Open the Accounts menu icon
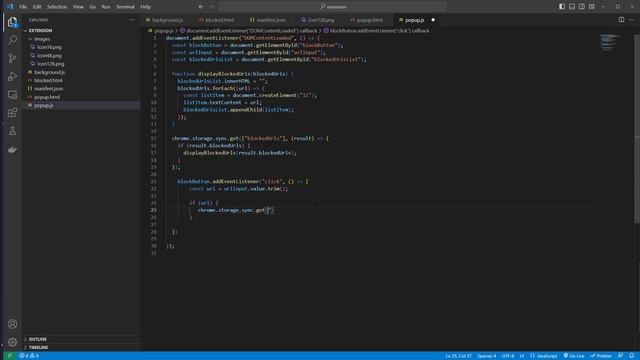Image resolution: width=640 pixels, height=360 pixels. pyautogui.click(x=12, y=324)
